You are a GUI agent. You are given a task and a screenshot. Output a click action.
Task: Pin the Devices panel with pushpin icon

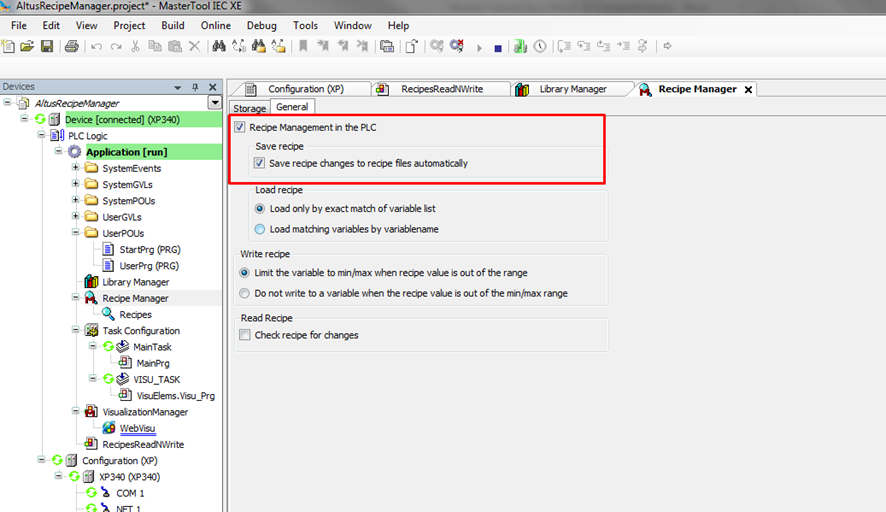point(195,87)
